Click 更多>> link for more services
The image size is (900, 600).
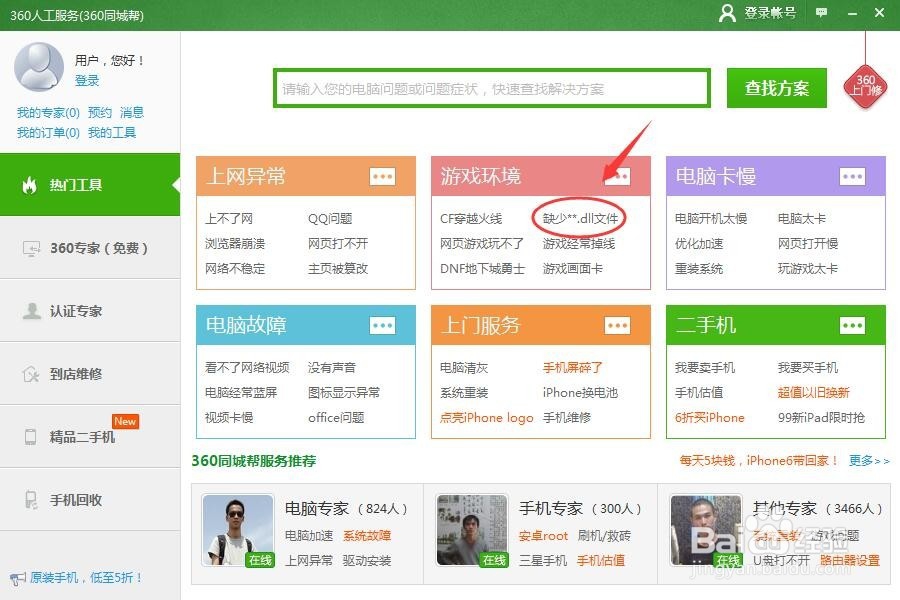869,460
